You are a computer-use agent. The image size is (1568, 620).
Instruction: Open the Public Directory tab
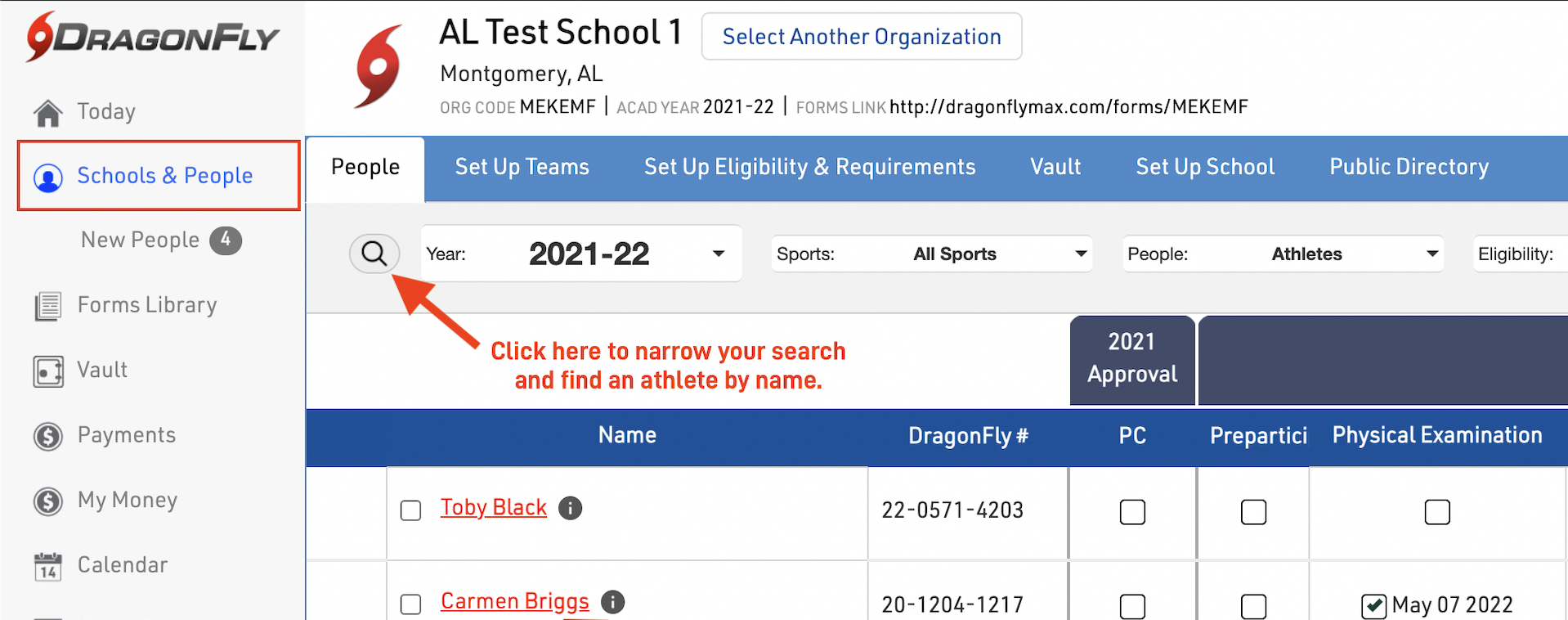[x=1409, y=167]
